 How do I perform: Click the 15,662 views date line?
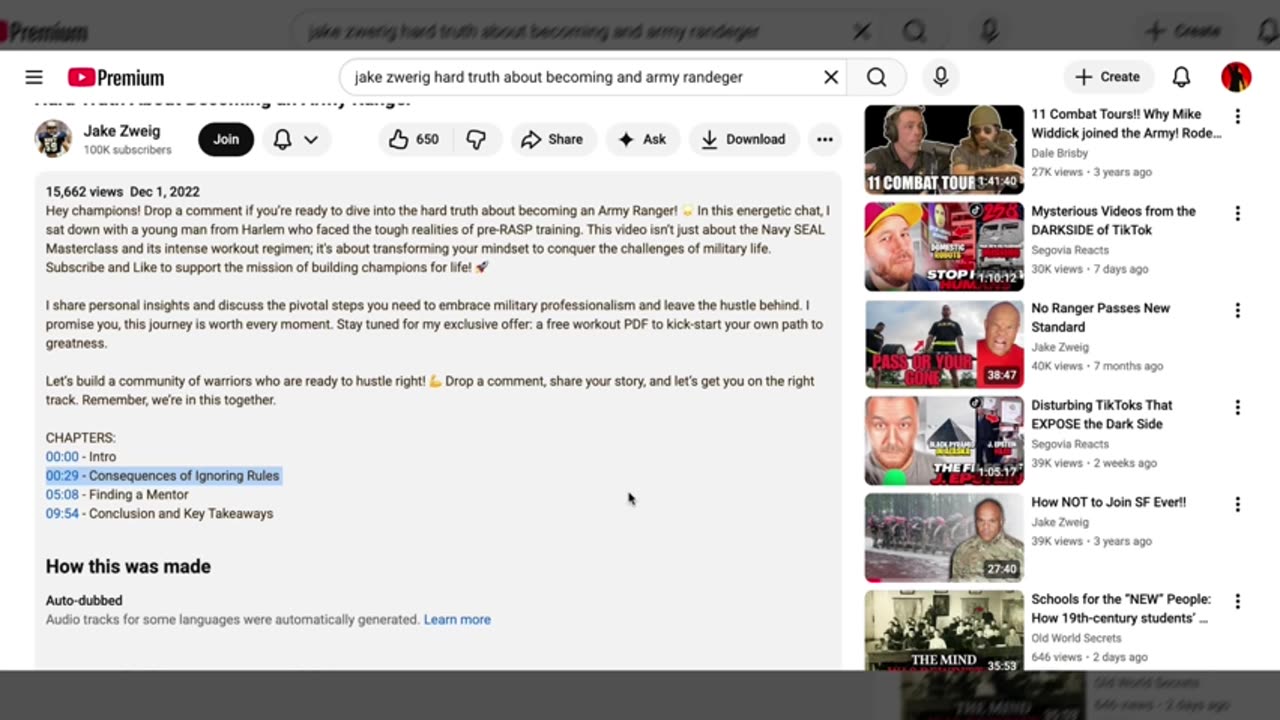122,192
